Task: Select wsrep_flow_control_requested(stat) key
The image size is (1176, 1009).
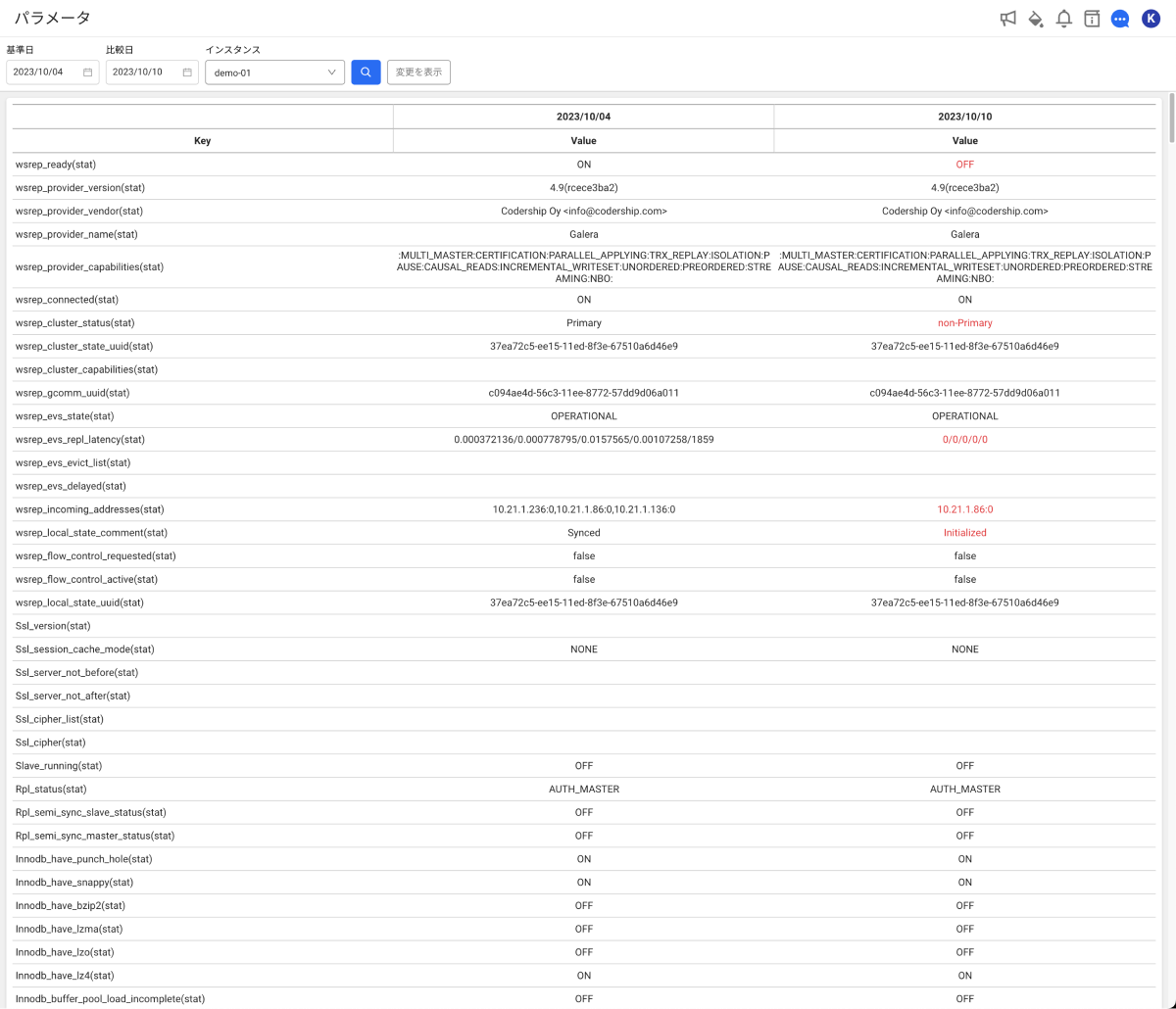Action: pyautogui.click(x=96, y=556)
